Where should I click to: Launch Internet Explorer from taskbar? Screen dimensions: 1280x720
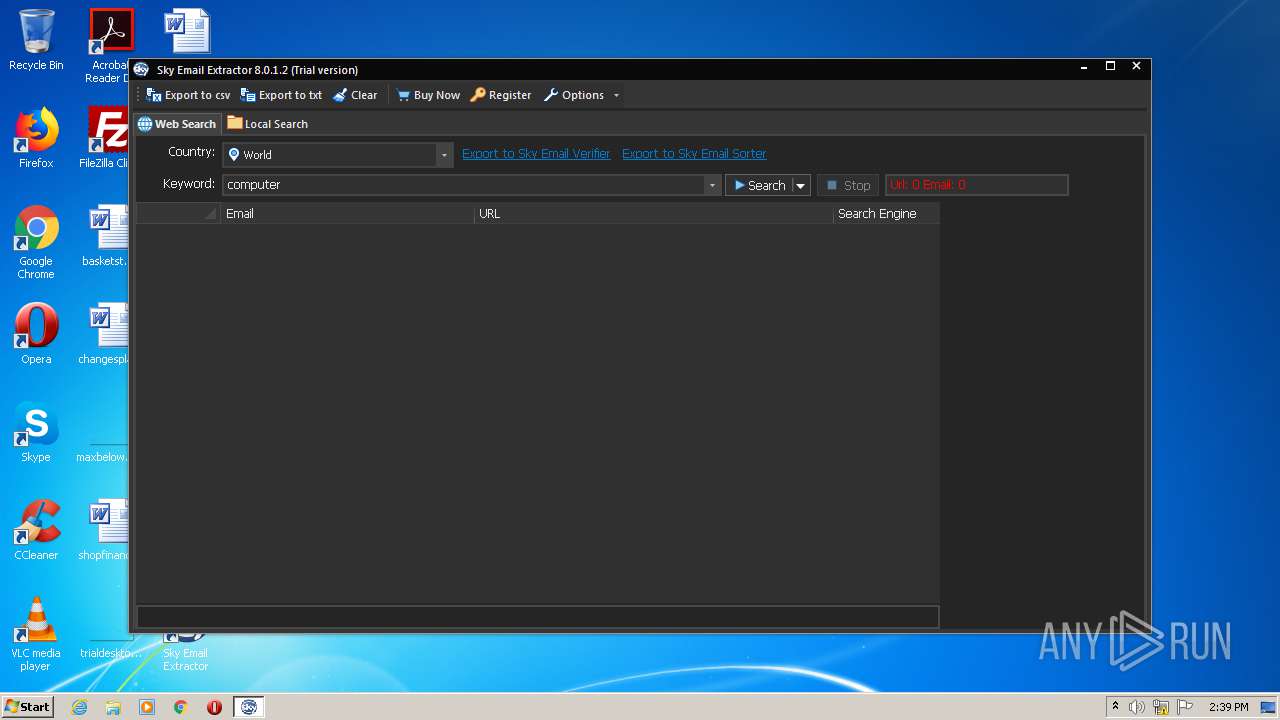[79, 707]
